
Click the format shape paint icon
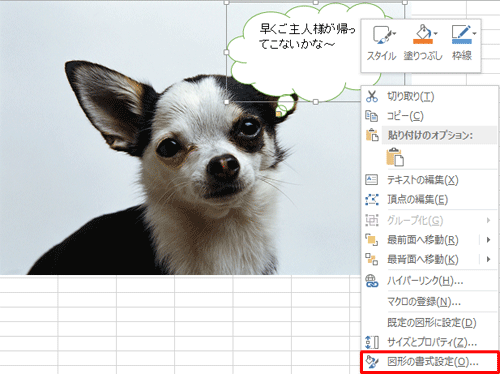[372, 362]
